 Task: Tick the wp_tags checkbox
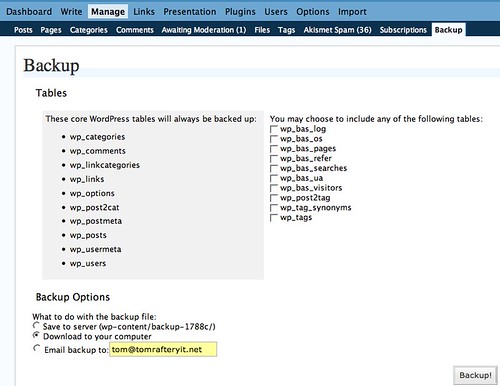[x=274, y=218]
